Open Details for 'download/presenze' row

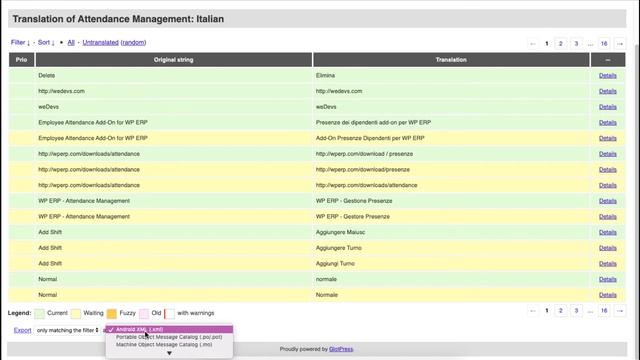coord(607,170)
